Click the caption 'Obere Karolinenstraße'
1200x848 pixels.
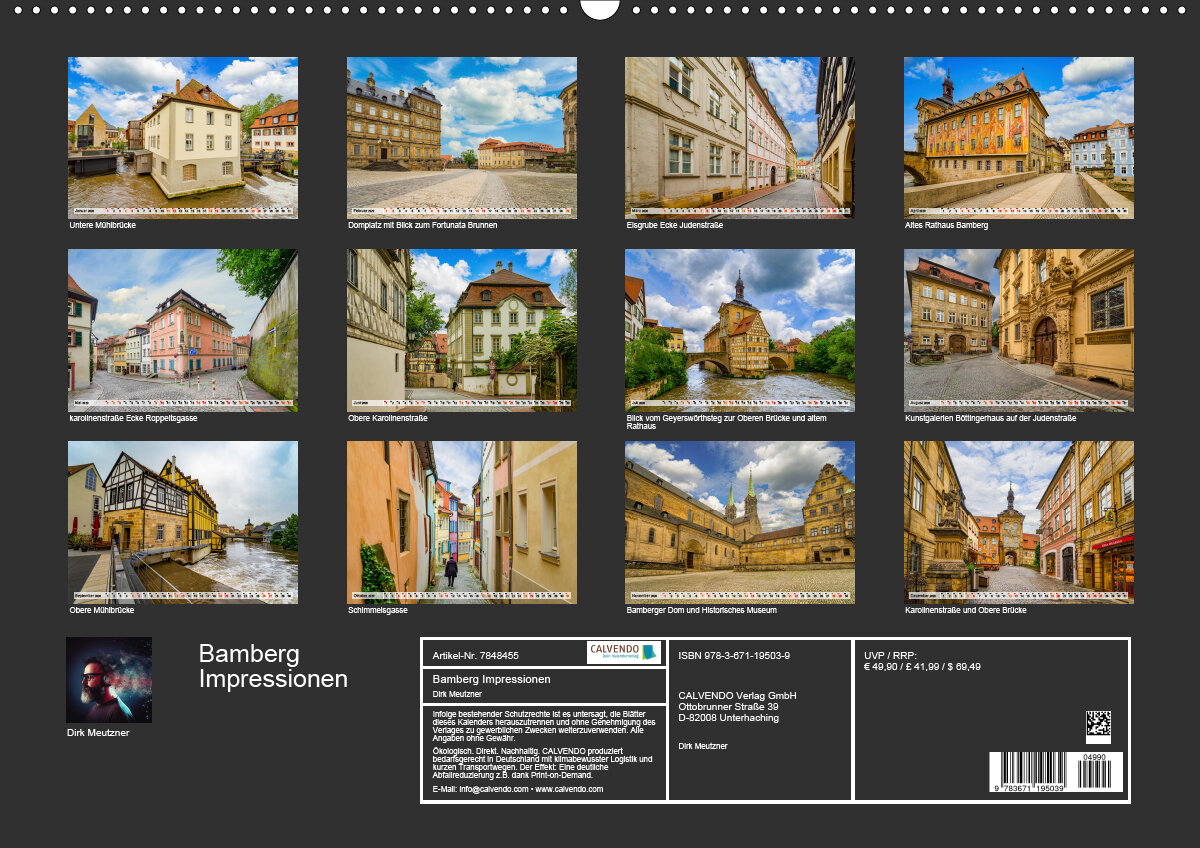[388, 417]
